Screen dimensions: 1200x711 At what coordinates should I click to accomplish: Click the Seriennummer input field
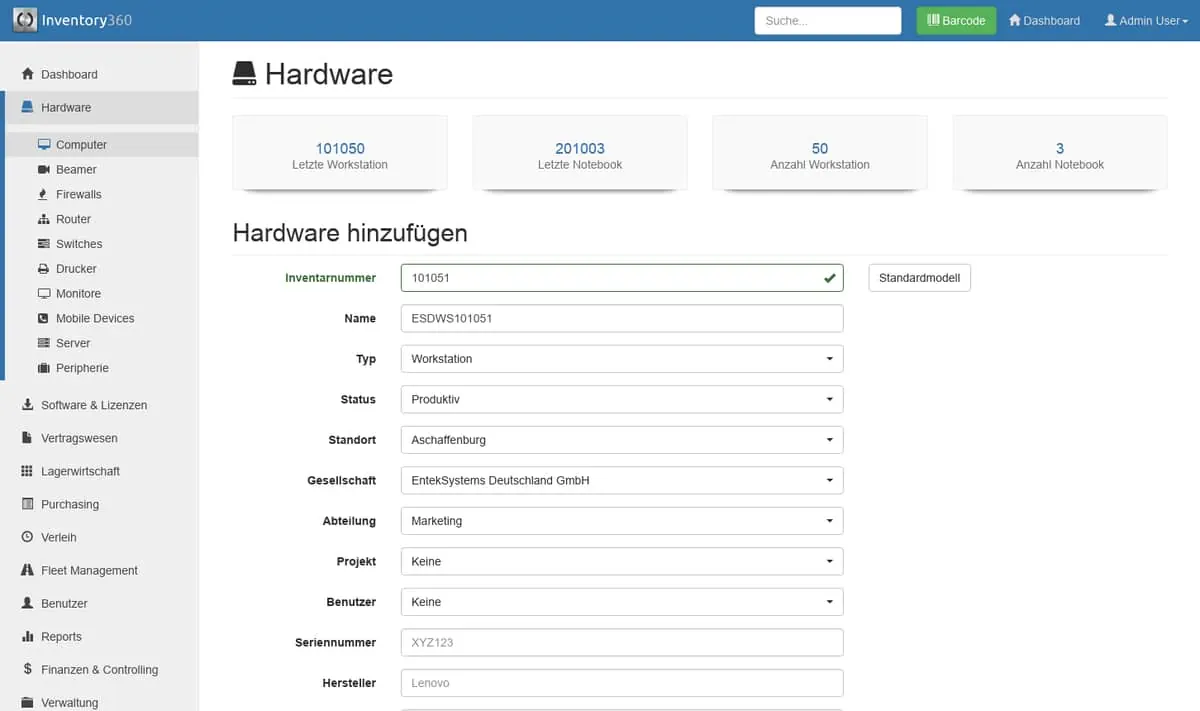tap(621, 642)
